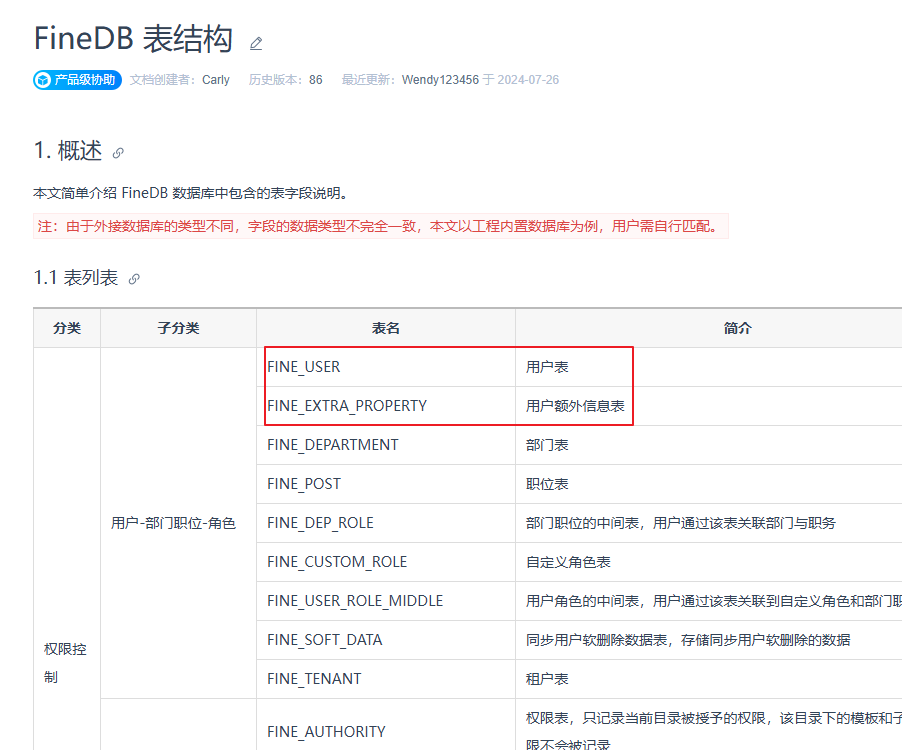This screenshot has width=902, height=750.
Task: Click the description 租户表
Action: 547,679
